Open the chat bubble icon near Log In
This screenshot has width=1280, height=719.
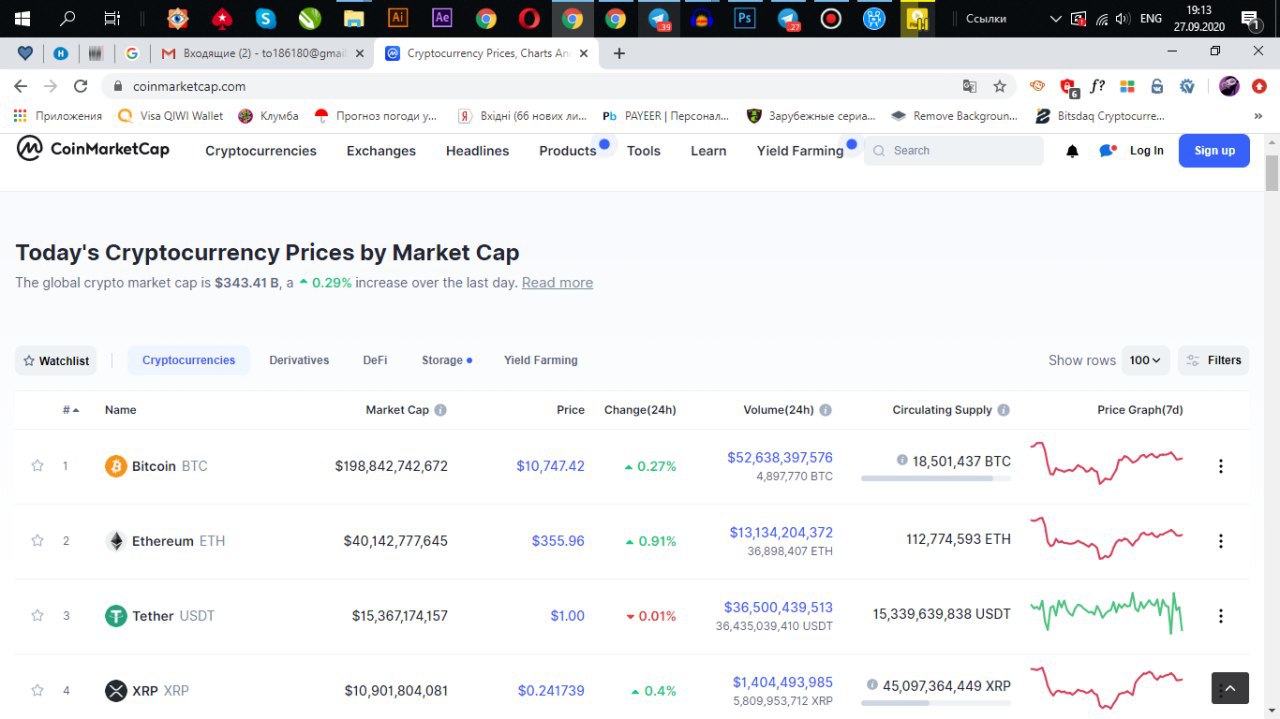point(1107,151)
